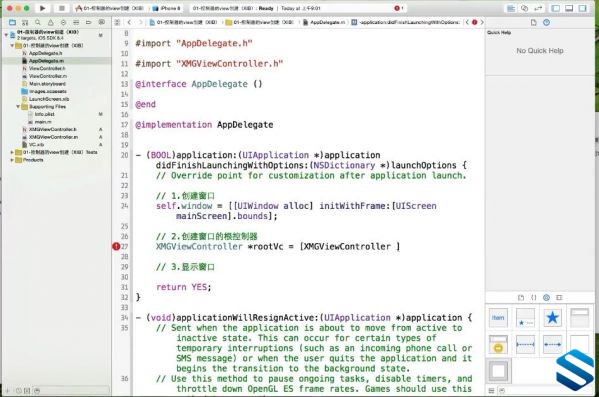The height and width of the screenshot is (397, 599).
Task: Open the Test navigator icon
Action: click(63, 23)
